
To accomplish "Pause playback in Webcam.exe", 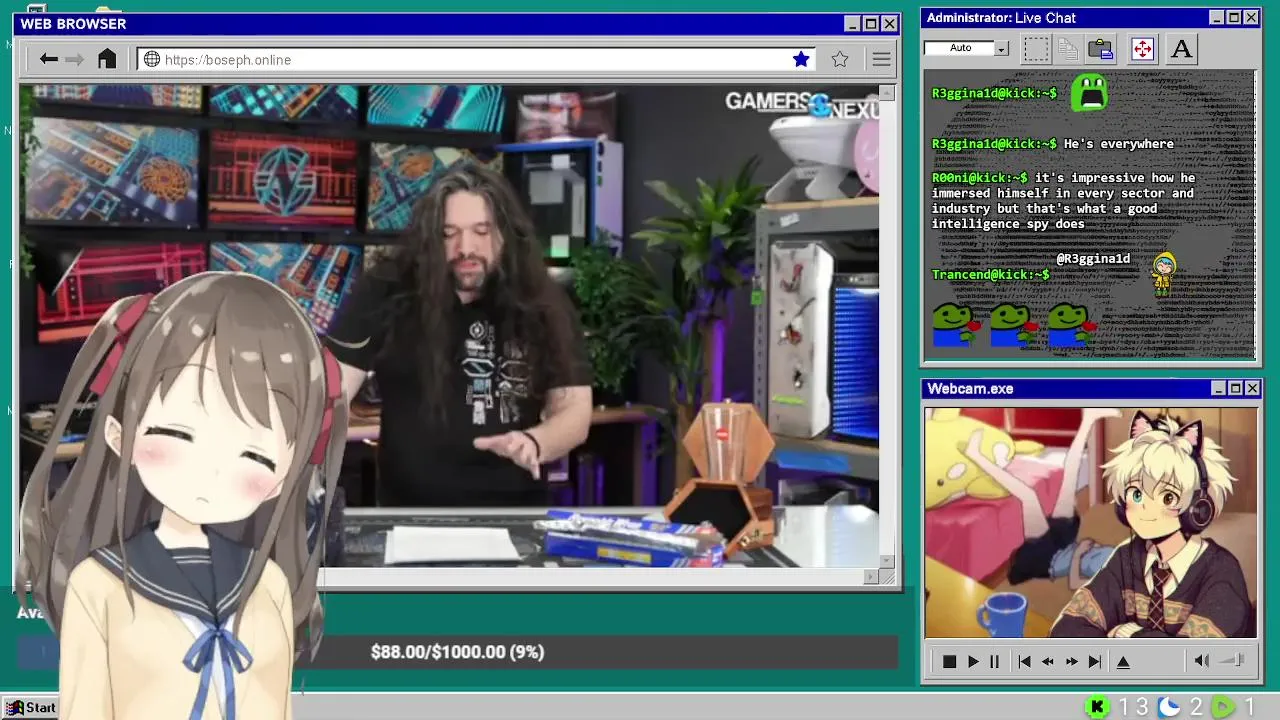I will pos(994,662).
